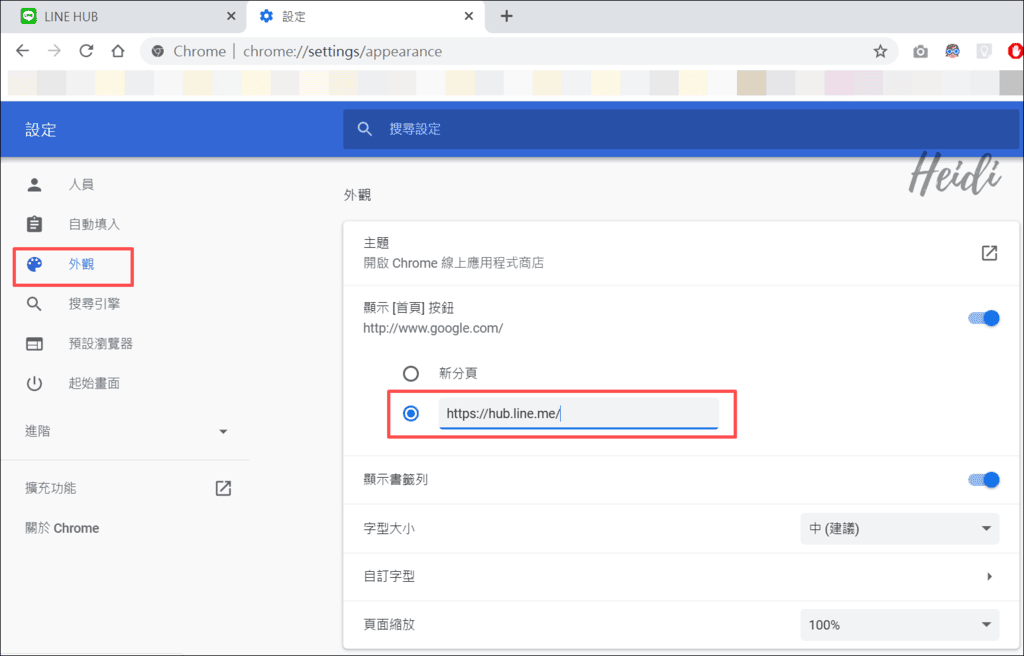Click the search icon beside 搜尋引擎

tap(34, 304)
